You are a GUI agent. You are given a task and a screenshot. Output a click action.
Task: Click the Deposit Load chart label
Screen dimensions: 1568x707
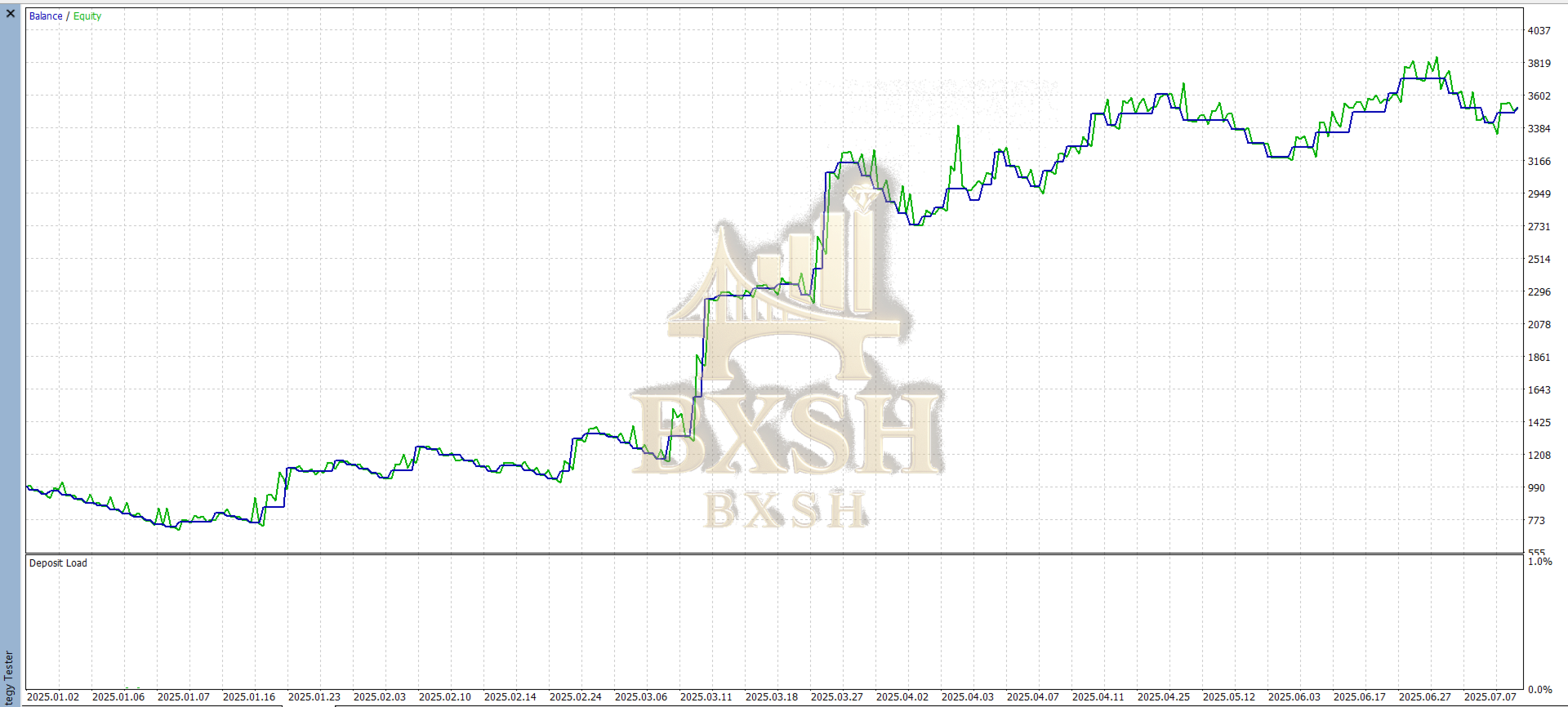click(x=58, y=563)
